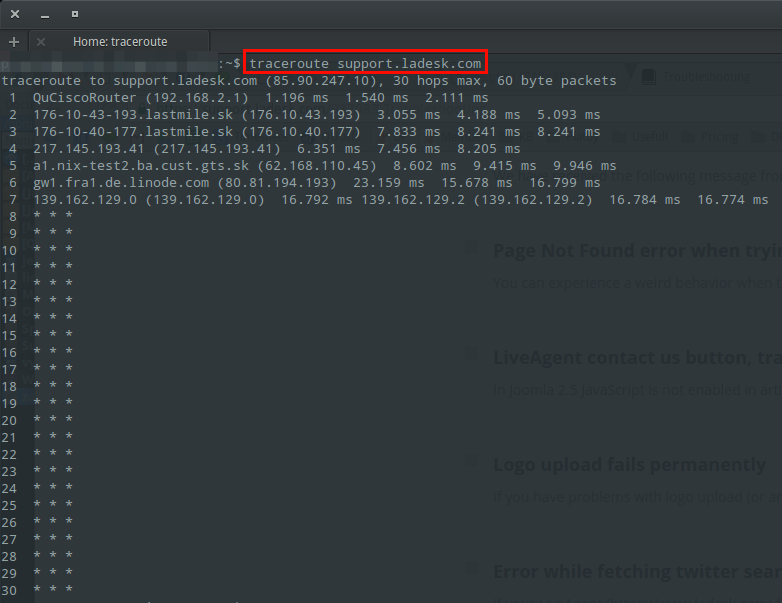Maximize the terminal window
The height and width of the screenshot is (603, 782).
coord(75,15)
